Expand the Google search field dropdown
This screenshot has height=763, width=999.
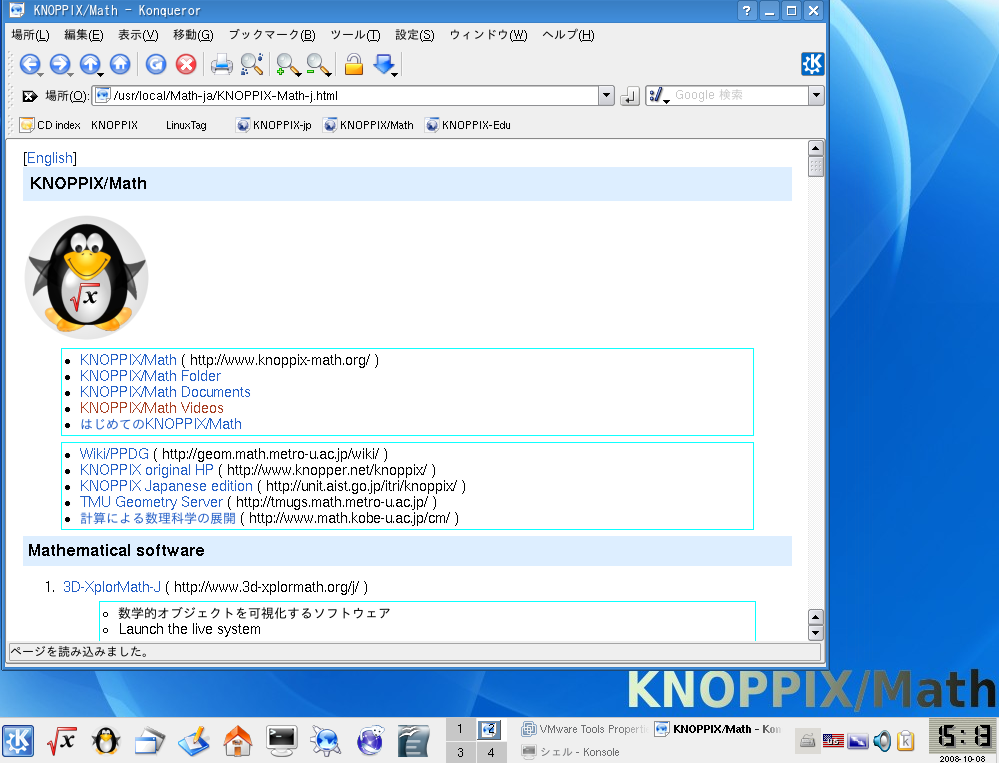[816, 96]
